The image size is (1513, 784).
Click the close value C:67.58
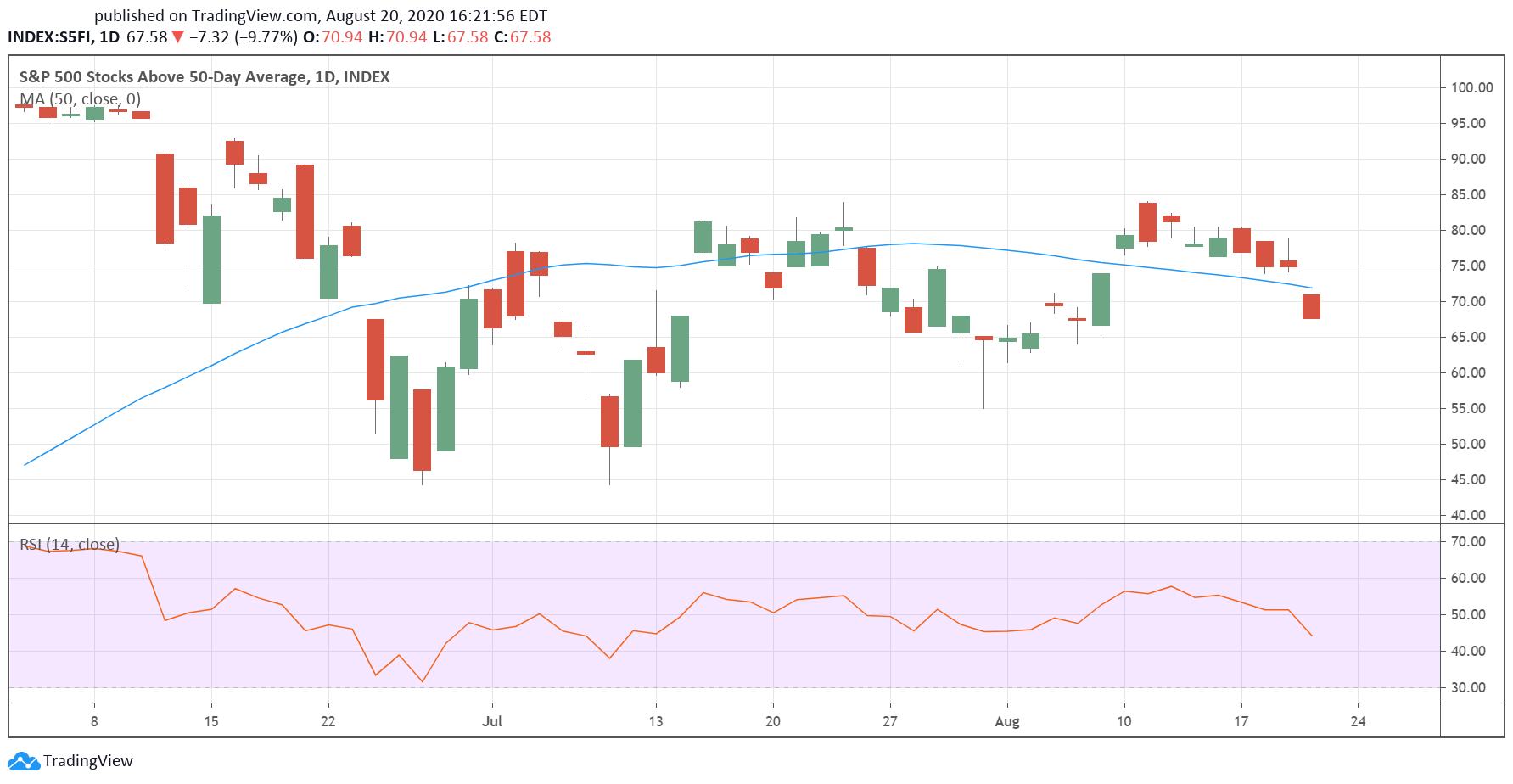(x=523, y=37)
